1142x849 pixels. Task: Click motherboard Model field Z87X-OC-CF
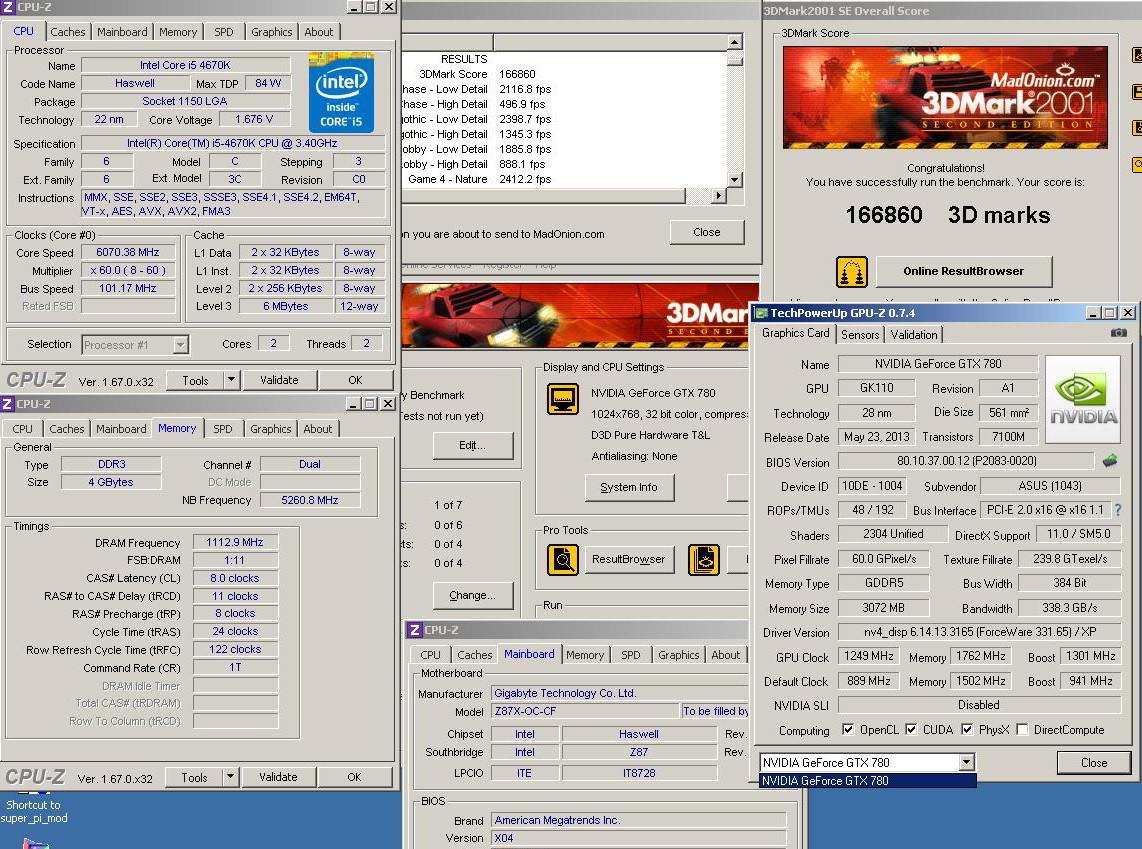pos(585,711)
